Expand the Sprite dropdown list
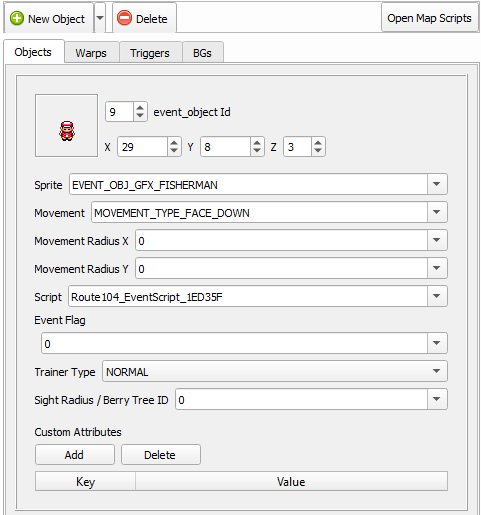The image size is (481, 515). [437, 184]
